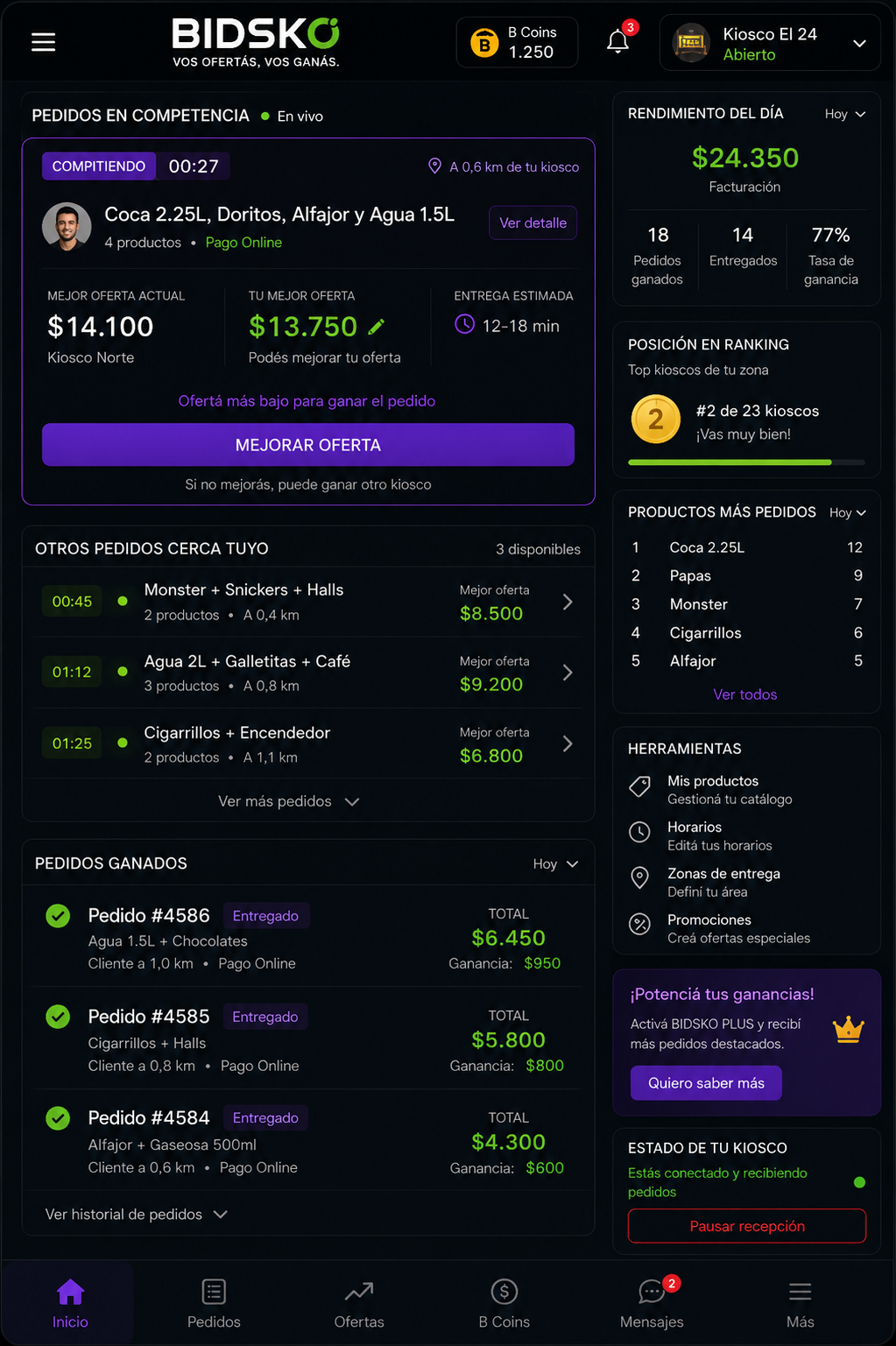Pause order reception with Pausar recepción
The height and width of the screenshot is (1346, 896).
747,1226
